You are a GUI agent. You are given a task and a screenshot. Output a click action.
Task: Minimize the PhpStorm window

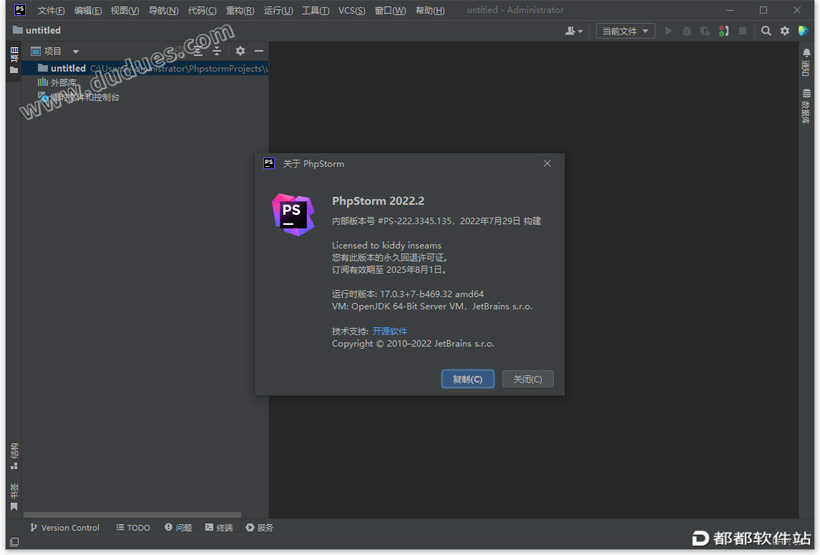pos(730,10)
